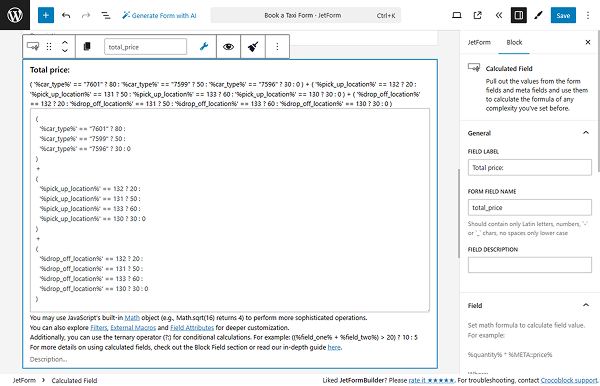This screenshot has height=386, width=600.
Task: Click the wrench advanced settings icon
Action: click(204, 47)
